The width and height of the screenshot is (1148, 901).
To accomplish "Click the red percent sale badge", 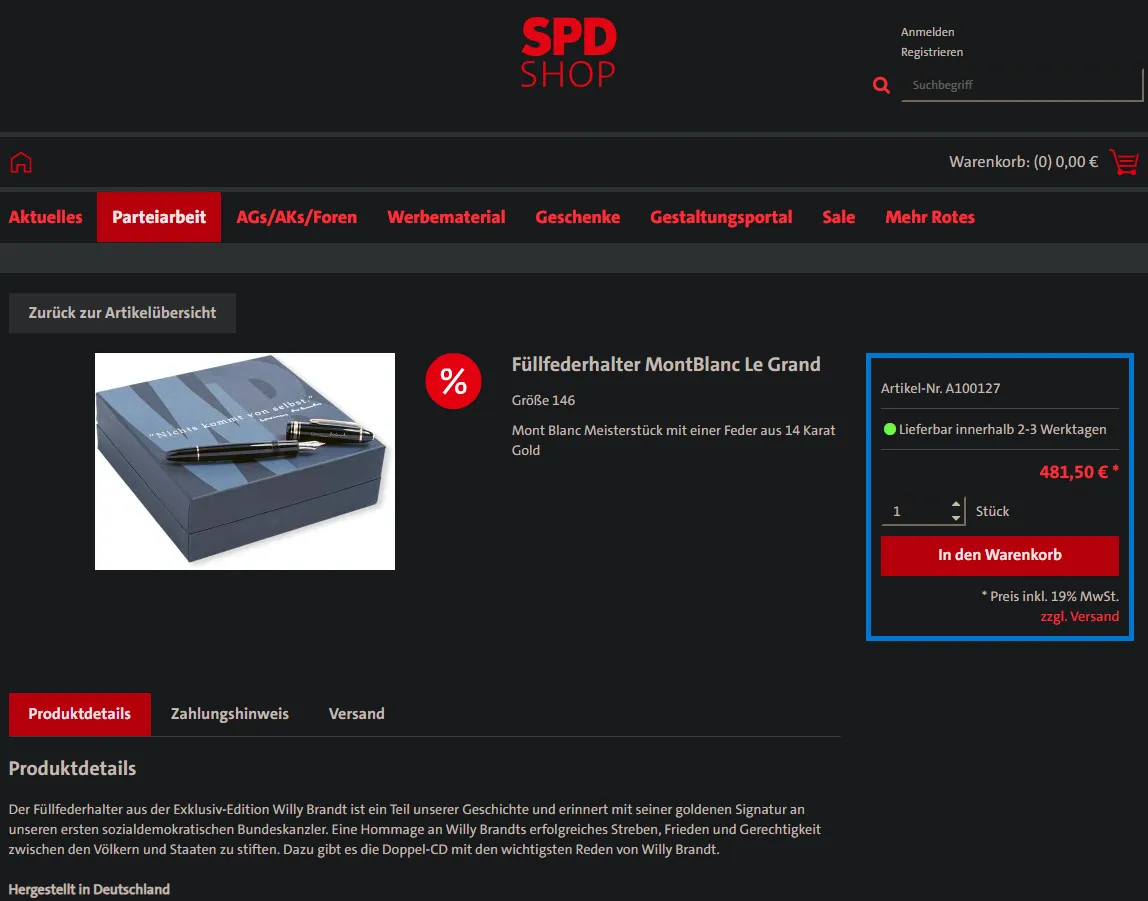I will (x=453, y=381).
